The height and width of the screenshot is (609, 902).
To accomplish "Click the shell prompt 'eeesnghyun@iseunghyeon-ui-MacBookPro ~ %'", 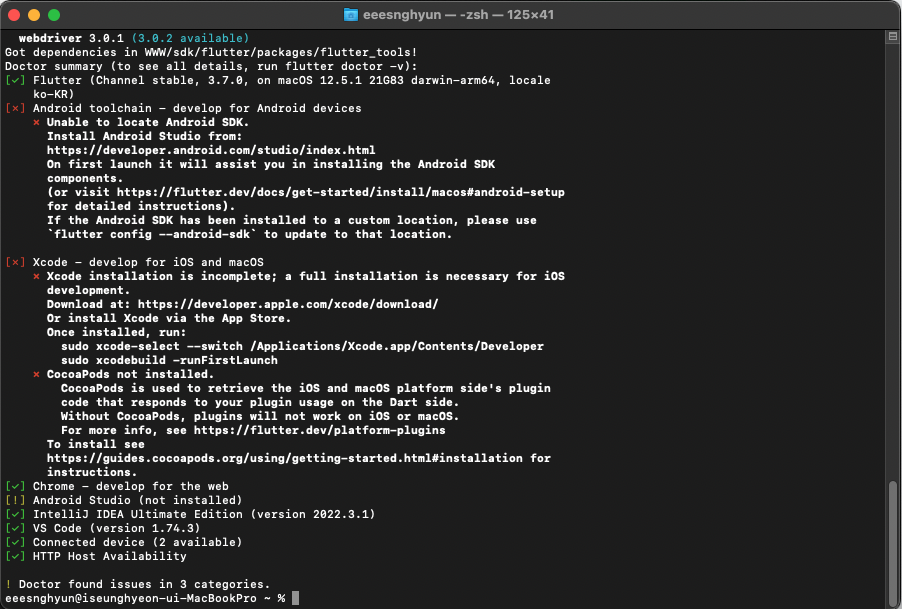I will [145, 598].
